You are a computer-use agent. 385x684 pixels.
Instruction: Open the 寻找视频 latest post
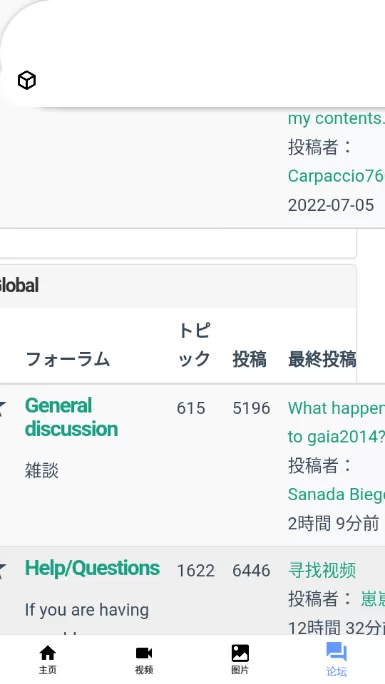pyautogui.click(x=322, y=570)
